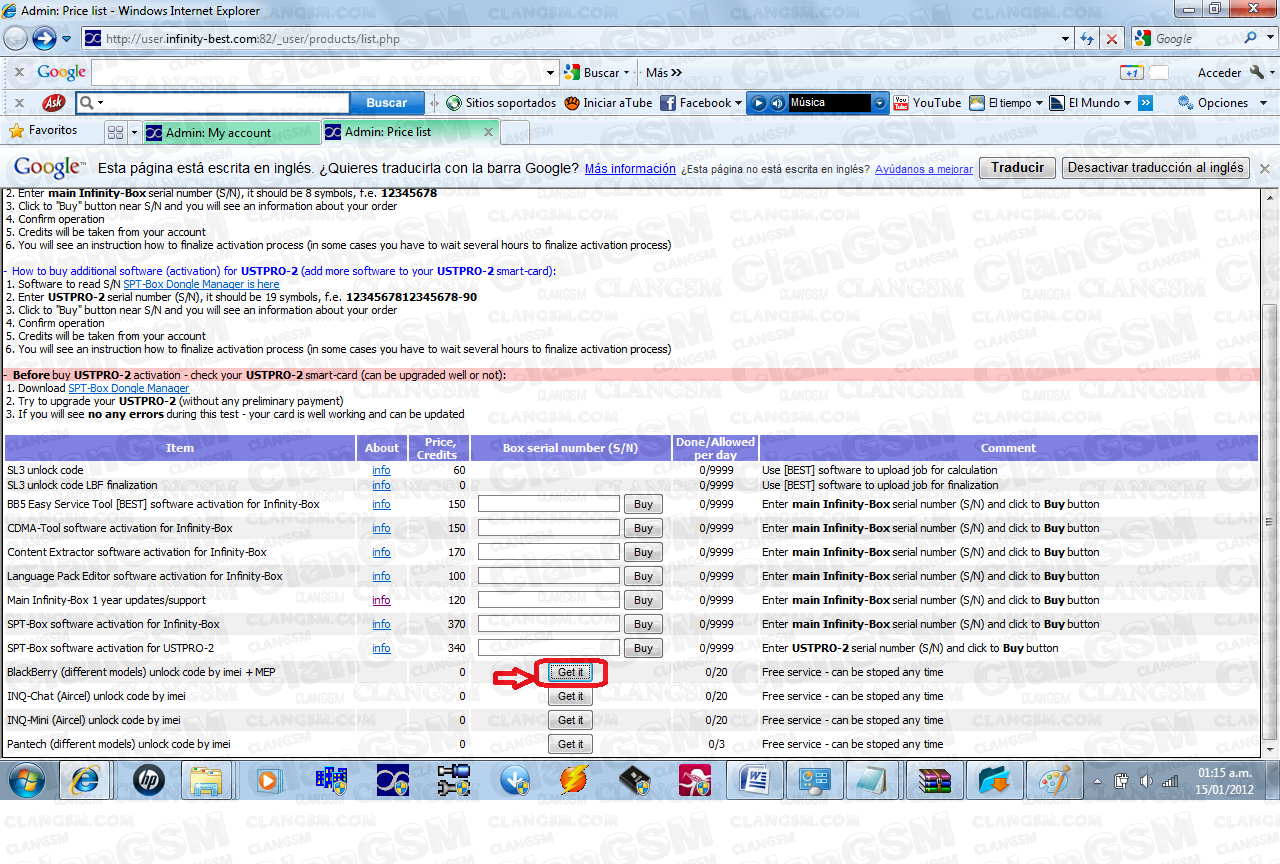
Task: Get the BlackBerry unlock code via Get it
Action: click(570, 672)
